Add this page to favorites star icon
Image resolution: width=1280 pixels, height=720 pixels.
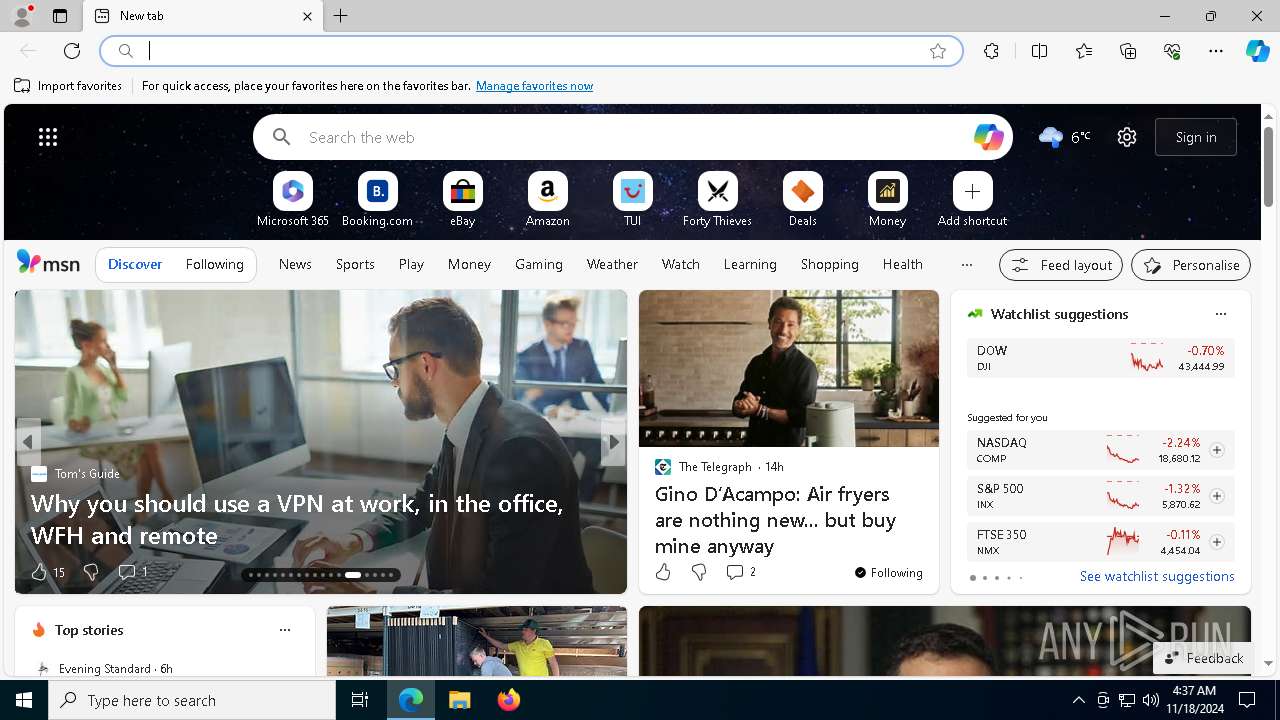click(x=937, y=51)
